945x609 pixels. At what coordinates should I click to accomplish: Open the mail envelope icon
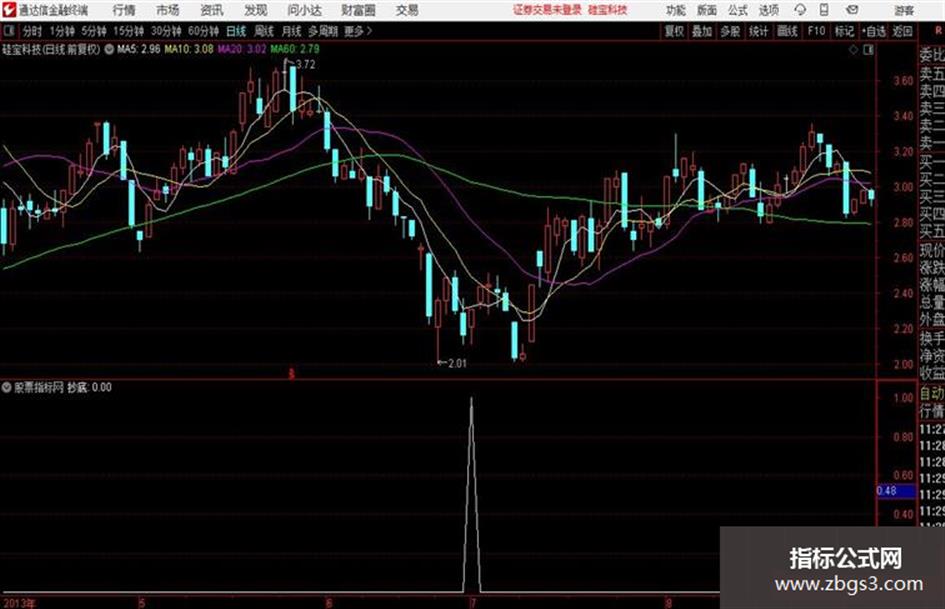click(x=852, y=10)
